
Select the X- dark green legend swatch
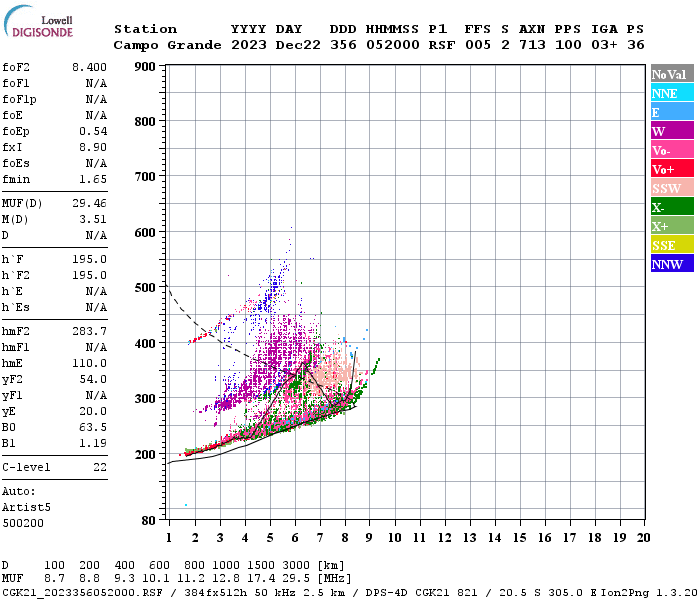pos(672,207)
